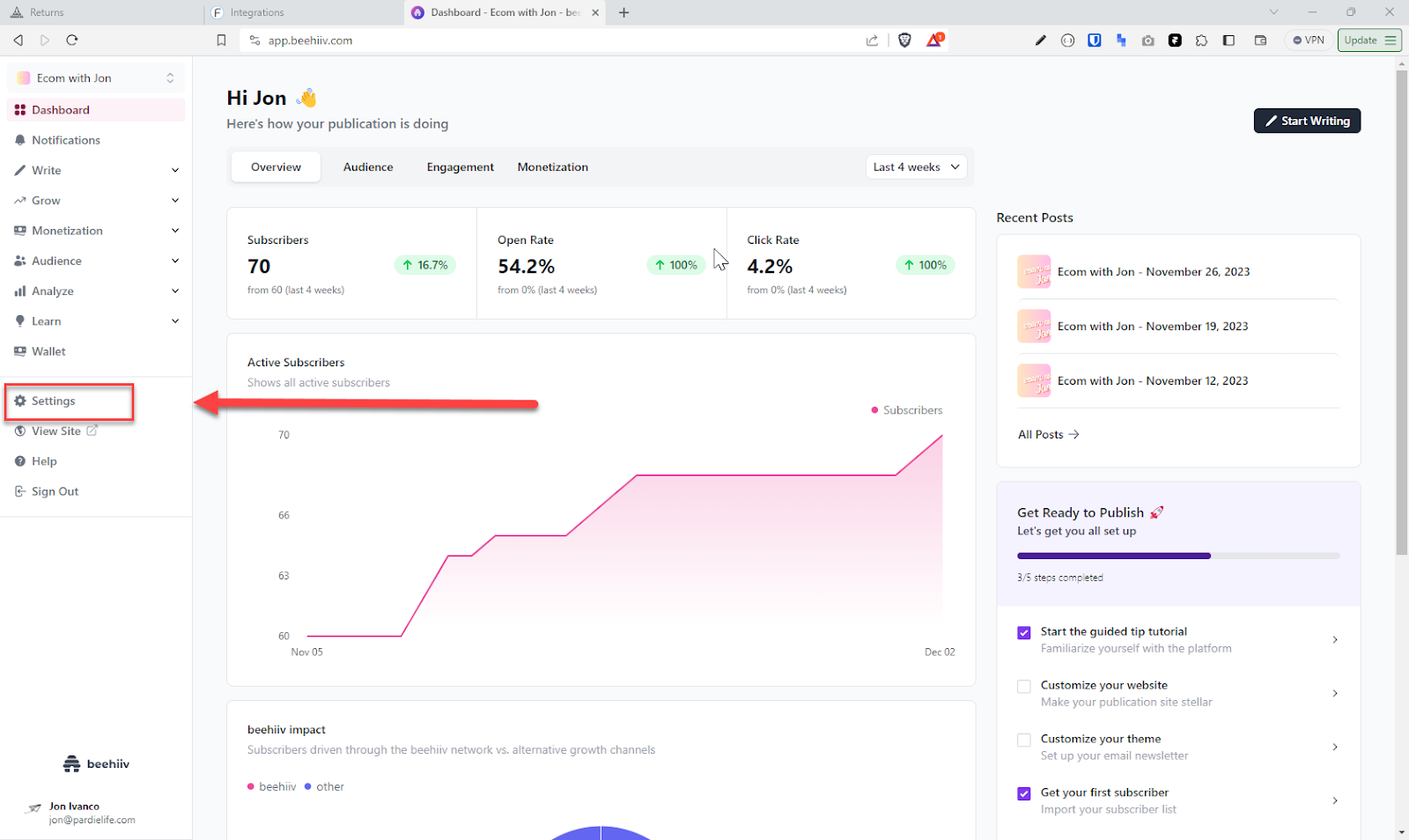Click the beehiiv legend color dot

point(251,787)
